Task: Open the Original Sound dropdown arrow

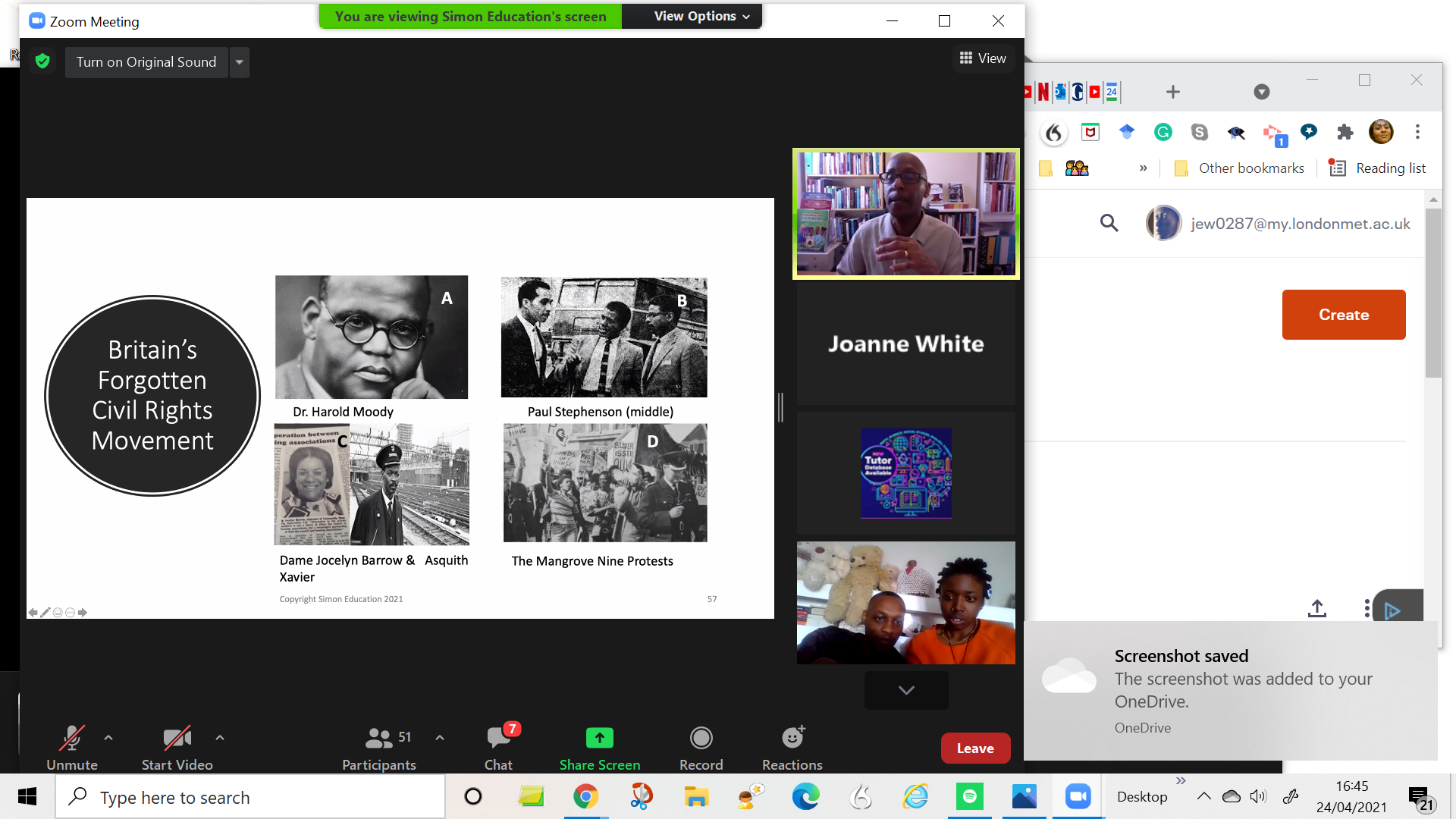Action: [239, 62]
